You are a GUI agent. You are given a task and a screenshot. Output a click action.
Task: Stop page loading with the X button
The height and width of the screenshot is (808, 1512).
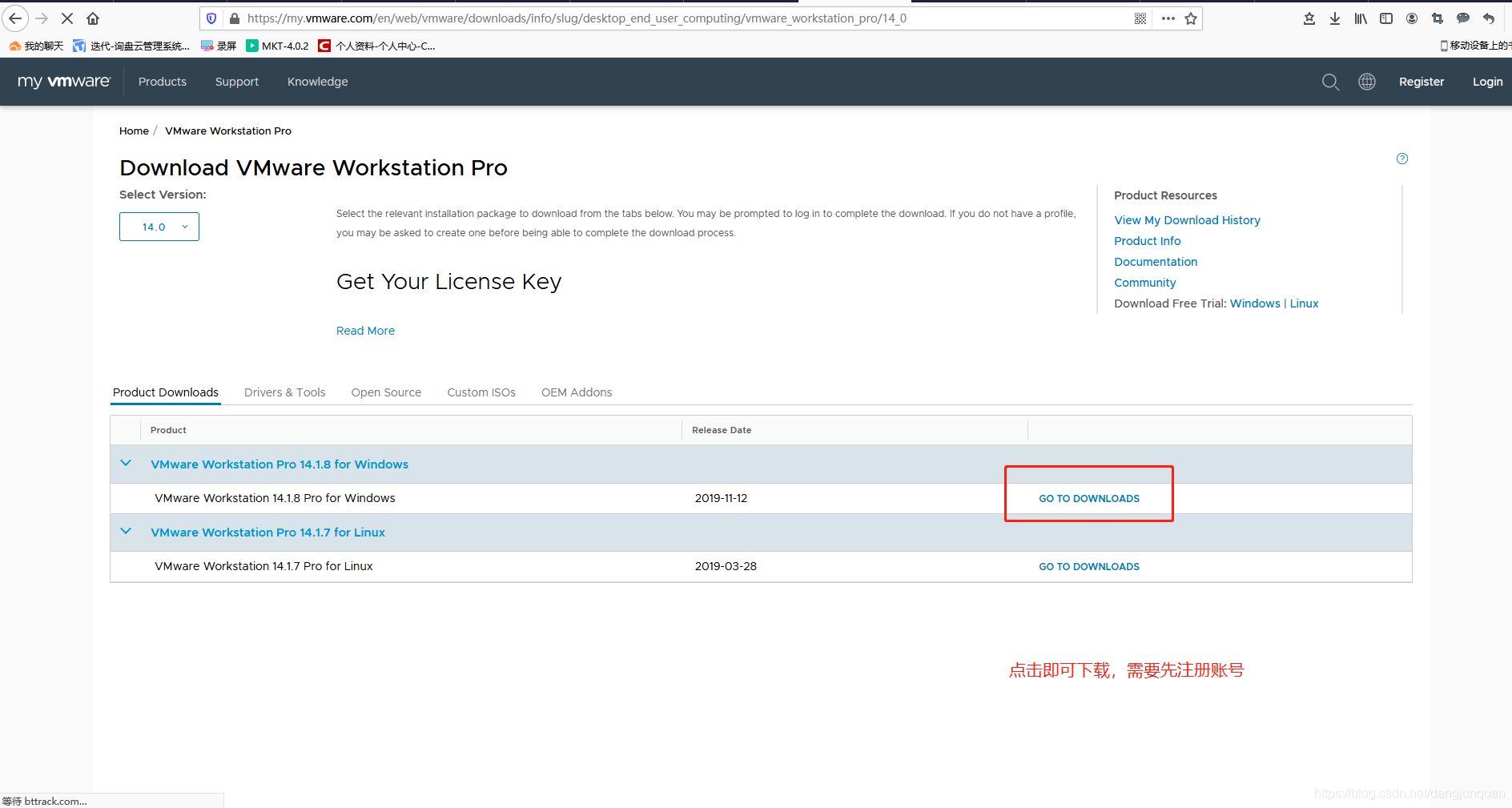tap(67, 18)
